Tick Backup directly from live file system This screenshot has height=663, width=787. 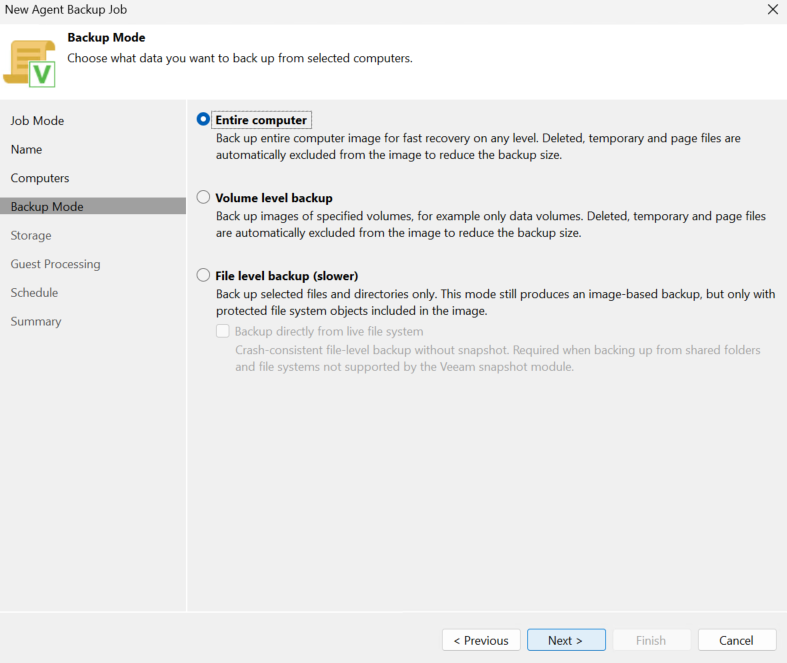pyautogui.click(x=223, y=331)
